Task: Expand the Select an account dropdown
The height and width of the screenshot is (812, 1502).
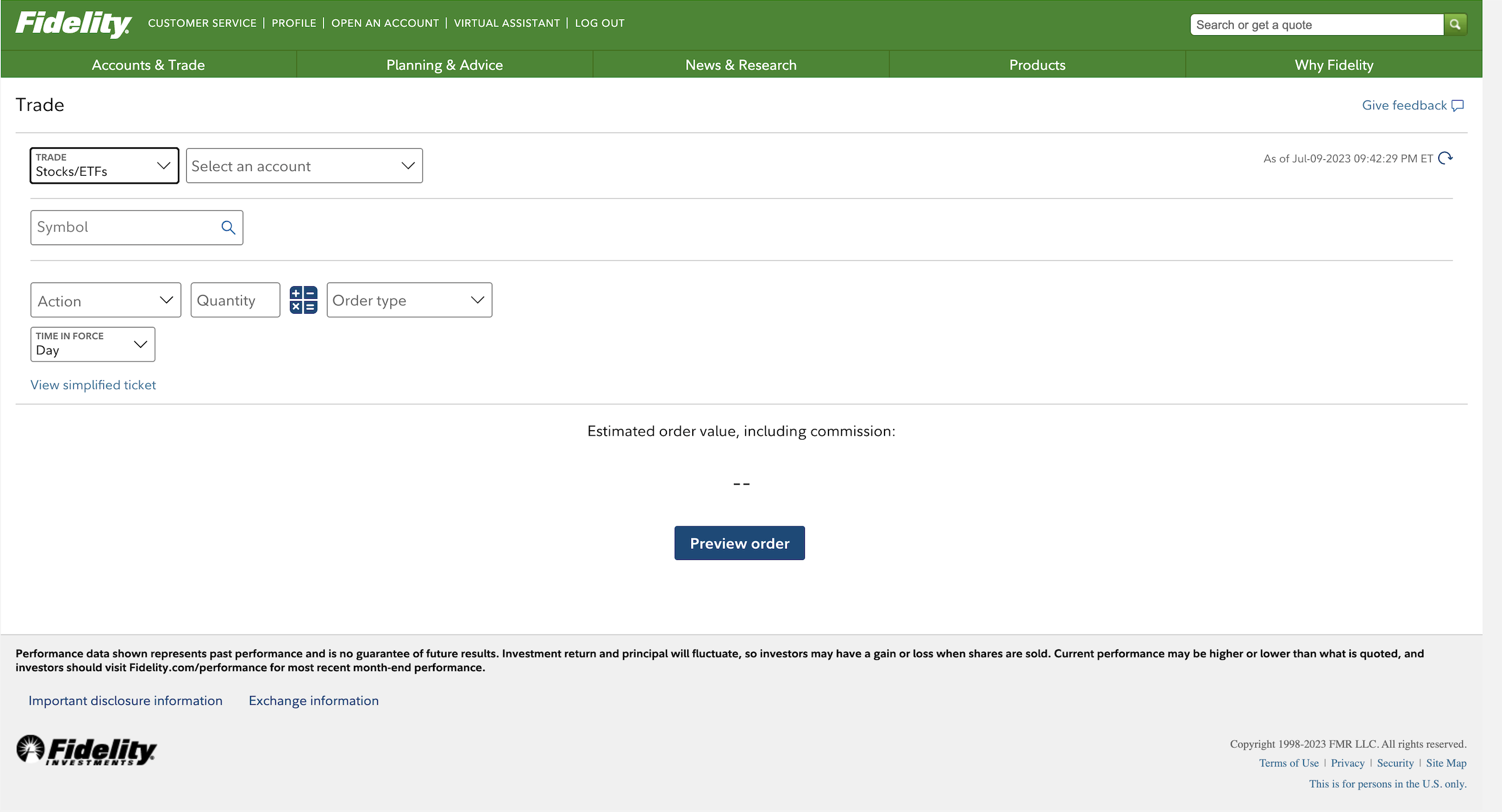Action: [304, 165]
